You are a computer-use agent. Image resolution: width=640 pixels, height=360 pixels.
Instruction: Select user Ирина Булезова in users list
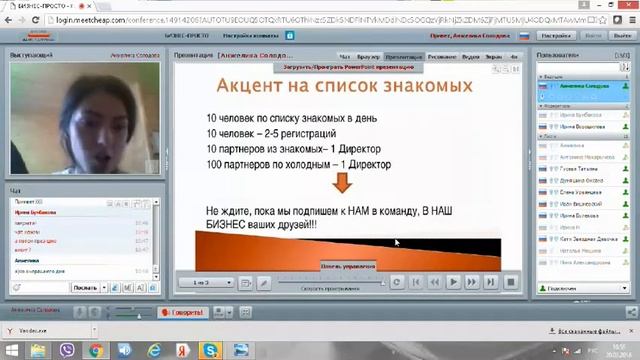(x=584, y=216)
